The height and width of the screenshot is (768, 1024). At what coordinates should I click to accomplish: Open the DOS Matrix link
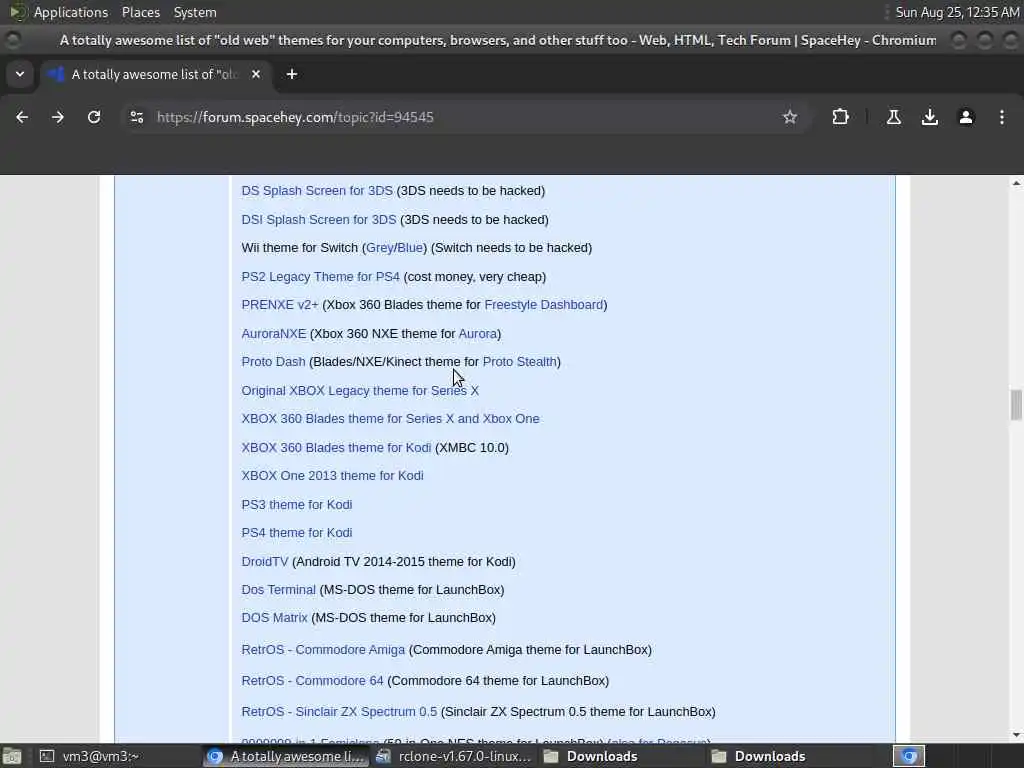pos(274,618)
